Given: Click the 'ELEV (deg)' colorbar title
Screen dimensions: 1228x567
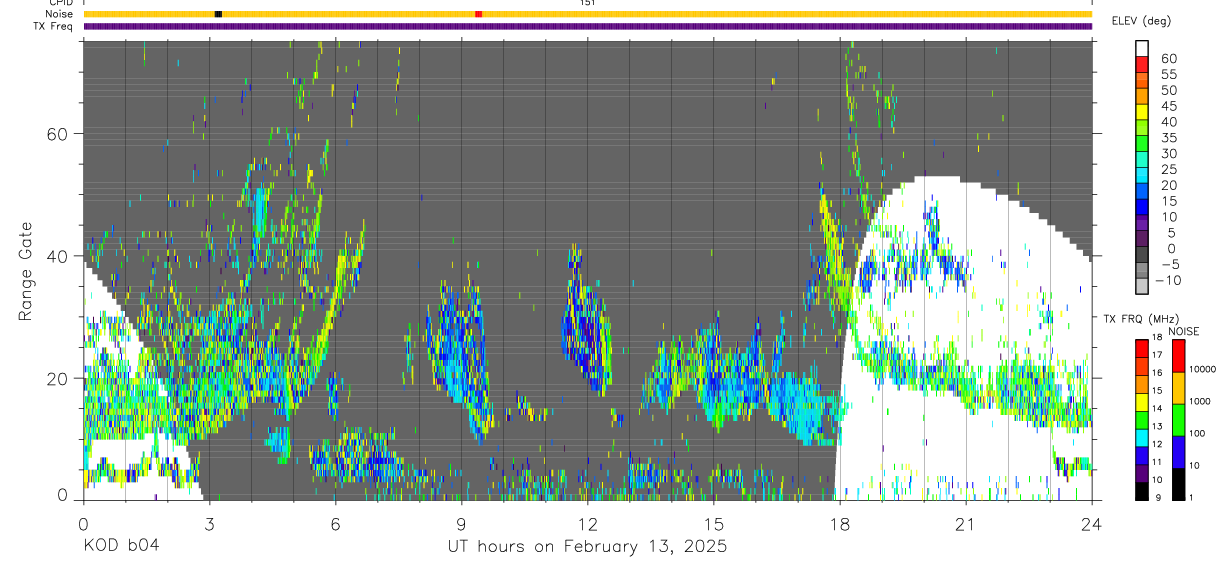Looking at the screenshot, I should [1141, 21].
